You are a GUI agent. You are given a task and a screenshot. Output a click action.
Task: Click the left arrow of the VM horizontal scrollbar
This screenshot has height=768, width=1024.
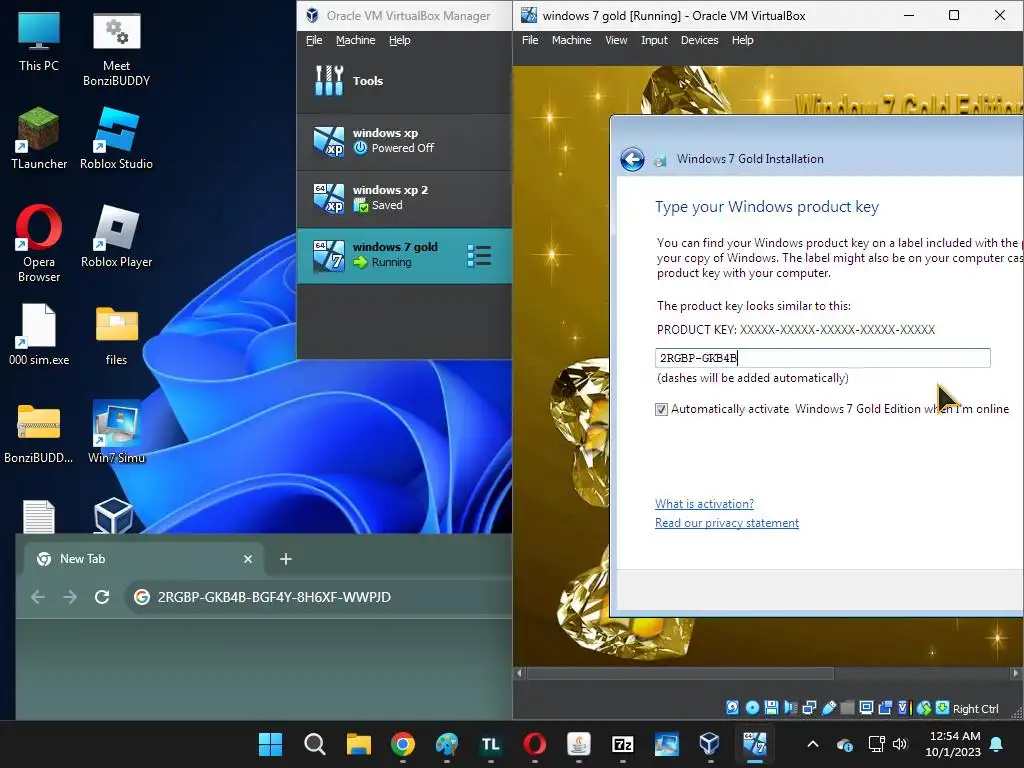click(x=520, y=673)
